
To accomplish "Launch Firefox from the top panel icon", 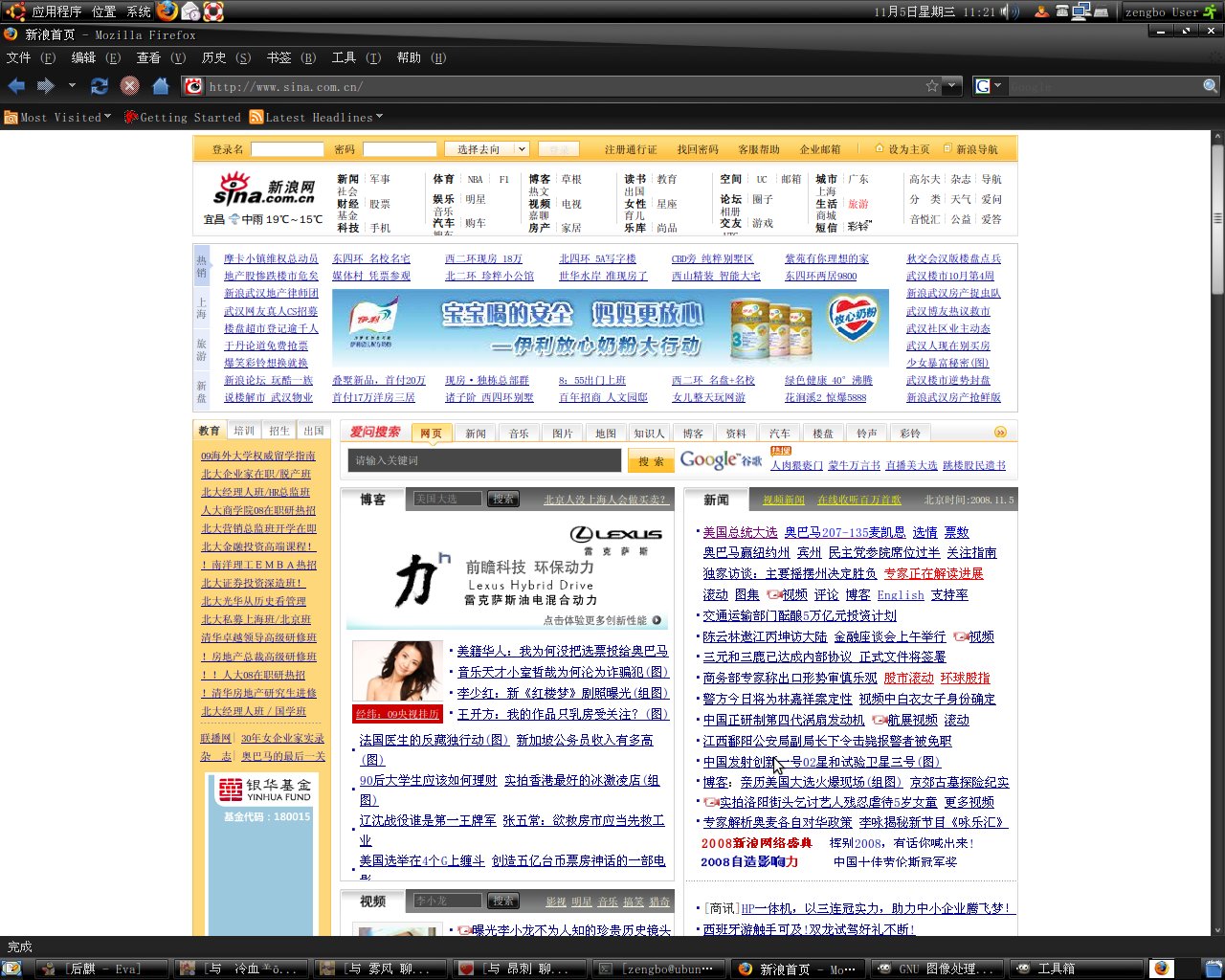I will pyautogui.click(x=167, y=11).
